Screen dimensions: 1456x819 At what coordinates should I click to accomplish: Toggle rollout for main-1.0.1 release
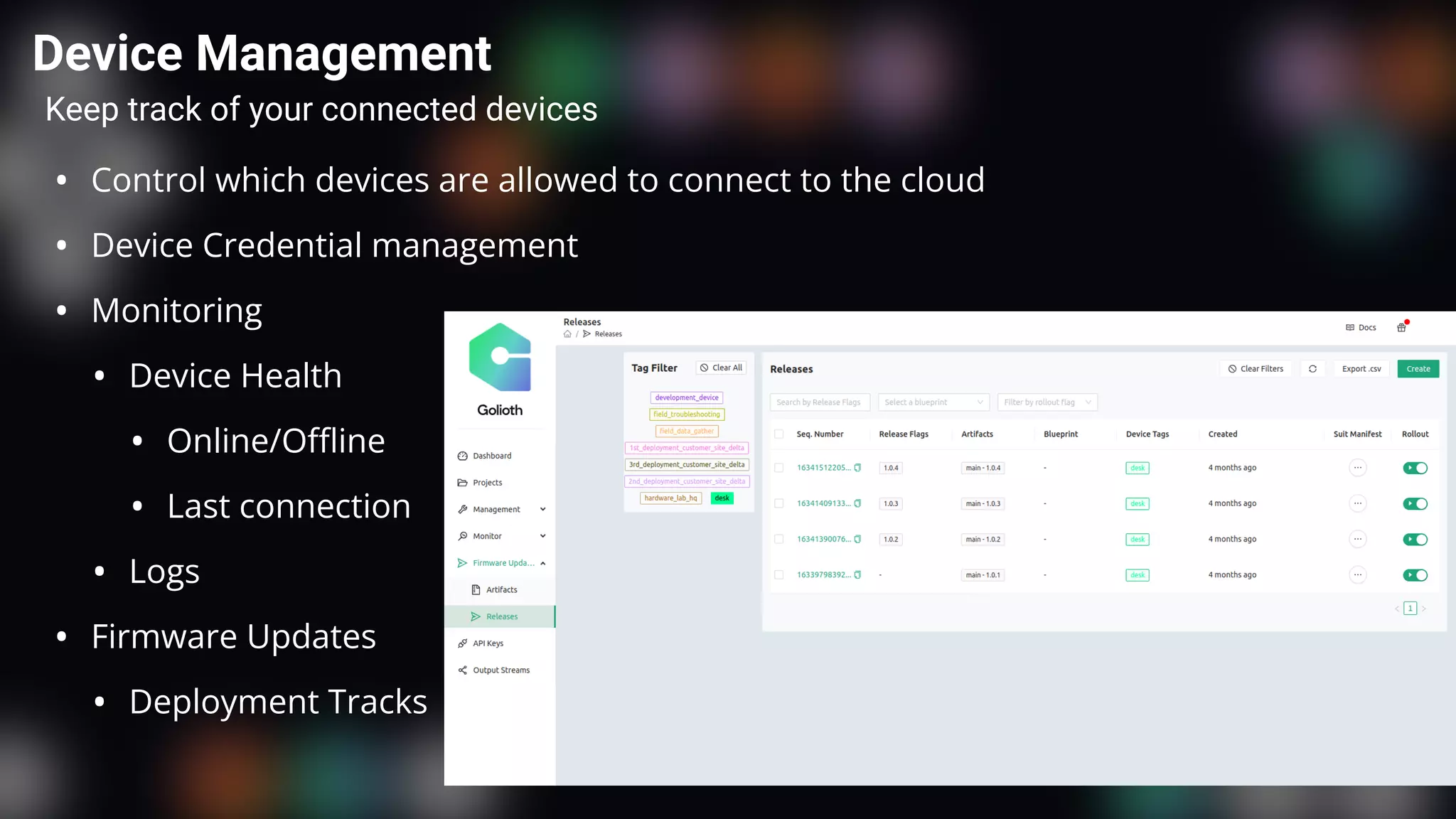pyautogui.click(x=1415, y=574)
